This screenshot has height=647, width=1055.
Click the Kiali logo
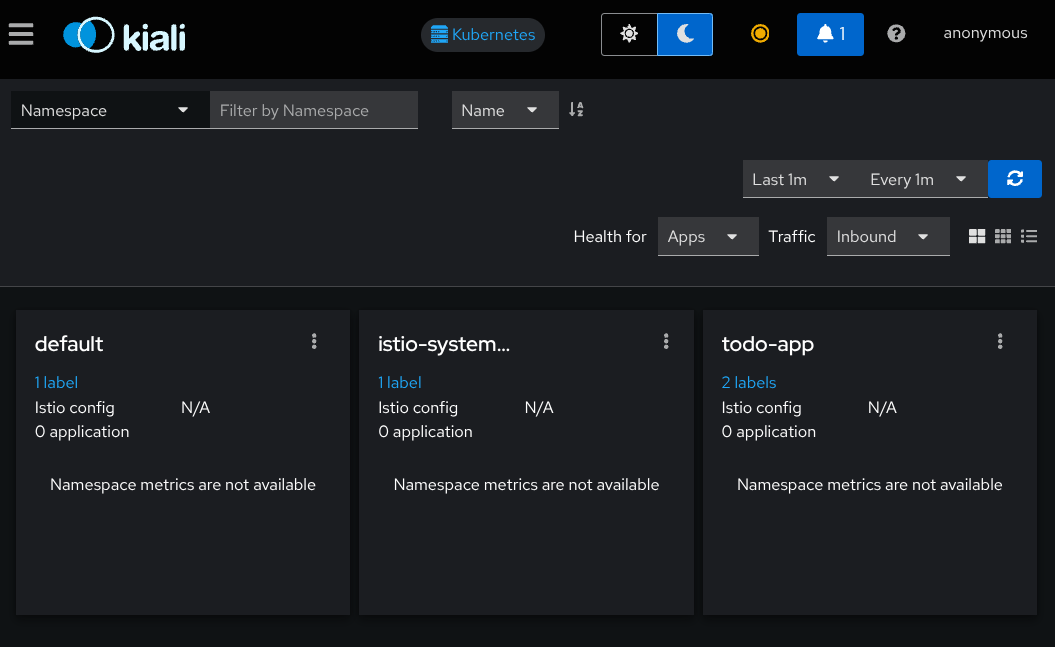pyautogui.click(x=124, y=35)
